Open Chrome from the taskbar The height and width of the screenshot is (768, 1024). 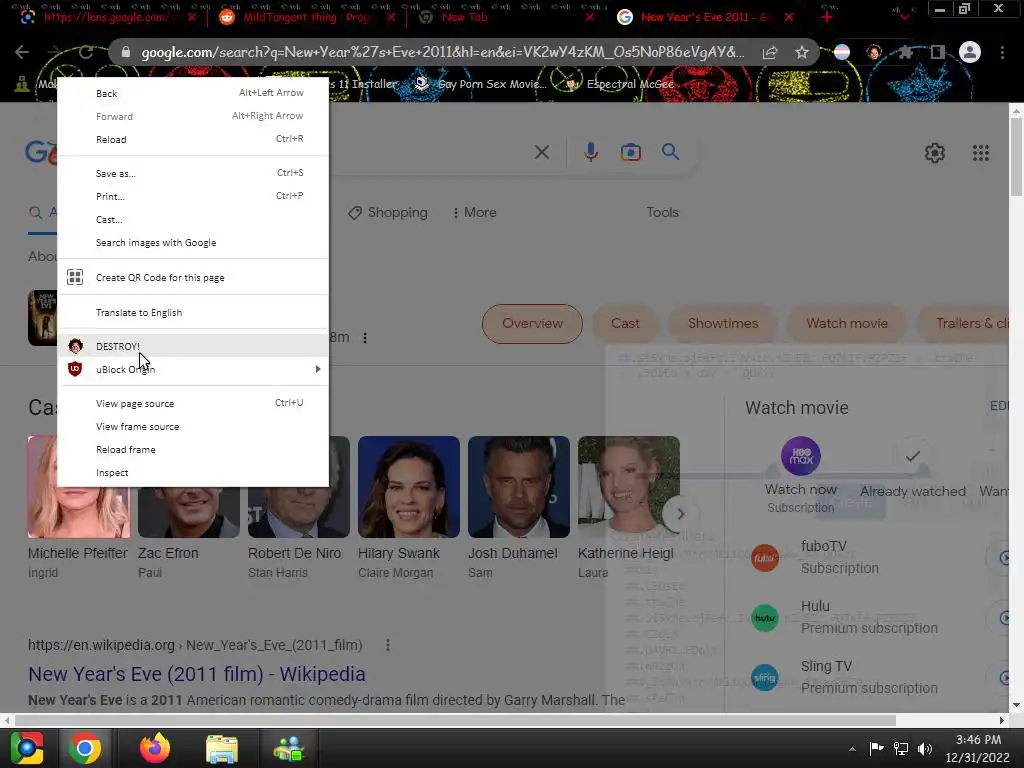(x=85, y=748)
